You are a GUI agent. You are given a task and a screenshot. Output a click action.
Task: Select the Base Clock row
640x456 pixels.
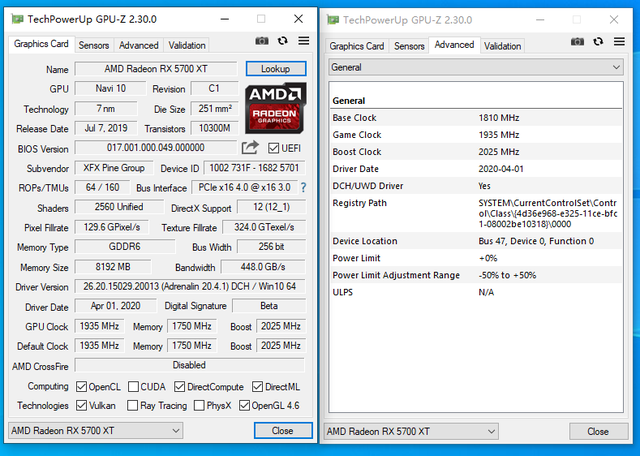(x=476, y=118)
